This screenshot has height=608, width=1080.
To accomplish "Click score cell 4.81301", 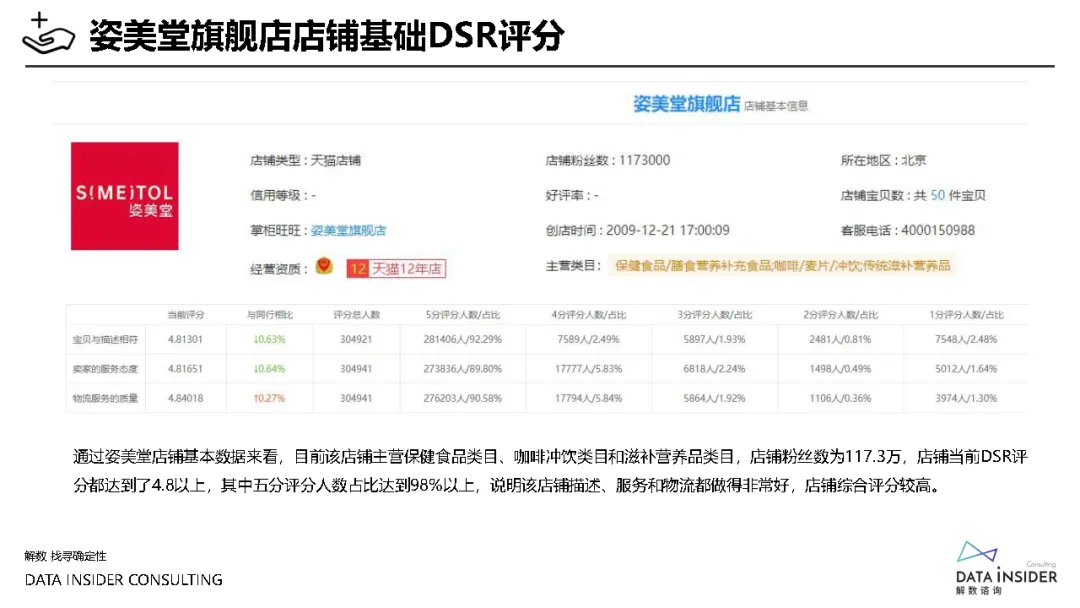I will coord(185,339).
